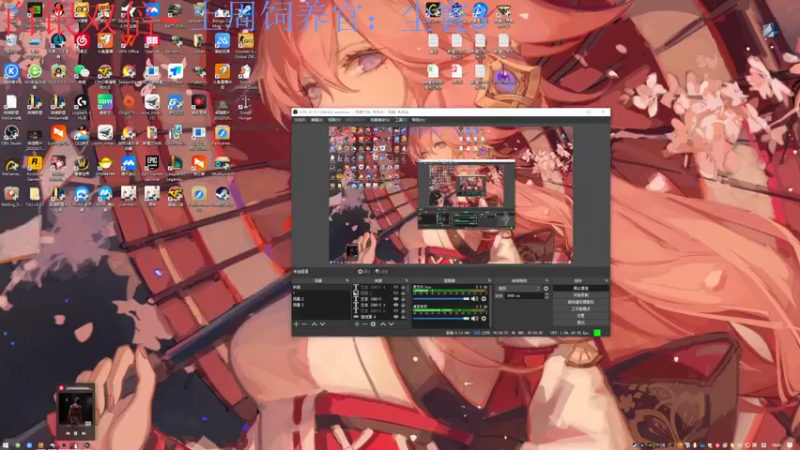Open the OBS Studio desktop shortcut
This screenshot has height=450, width=800.
(x=11, y=134)
